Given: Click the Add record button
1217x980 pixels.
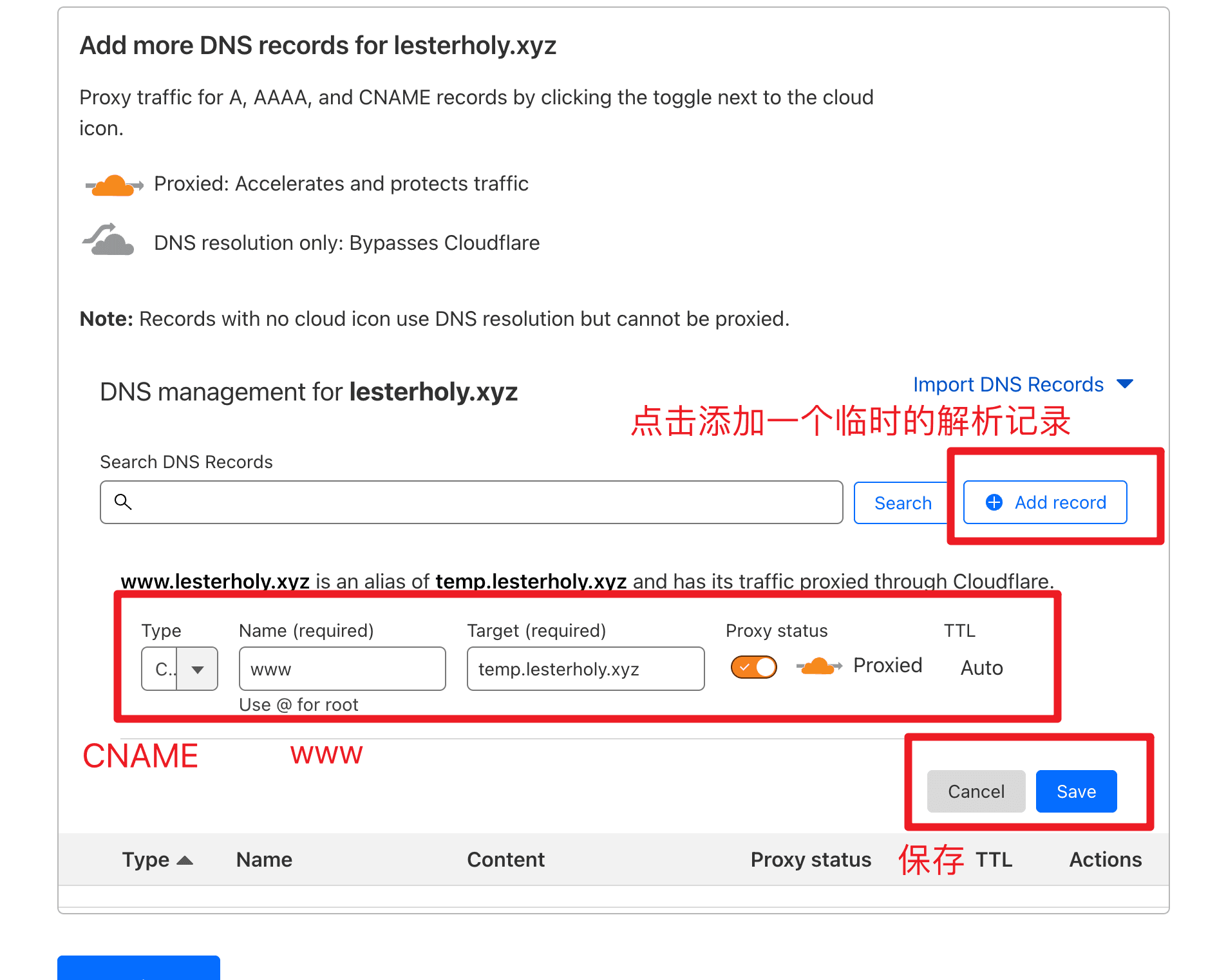Looking at the screenshot, I should click(x=1044, y=502).
